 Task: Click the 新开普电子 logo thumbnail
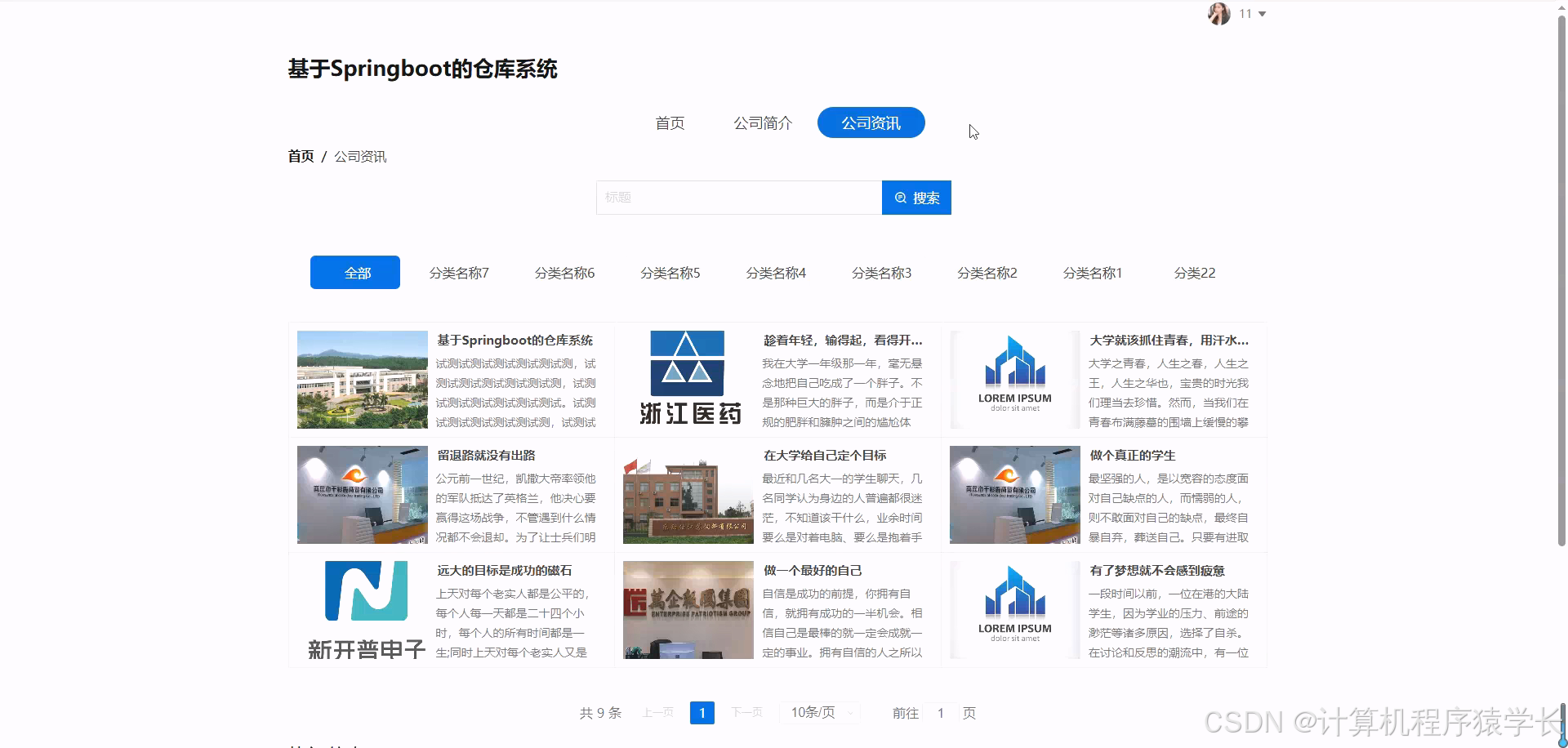click(x=362, y=609)
